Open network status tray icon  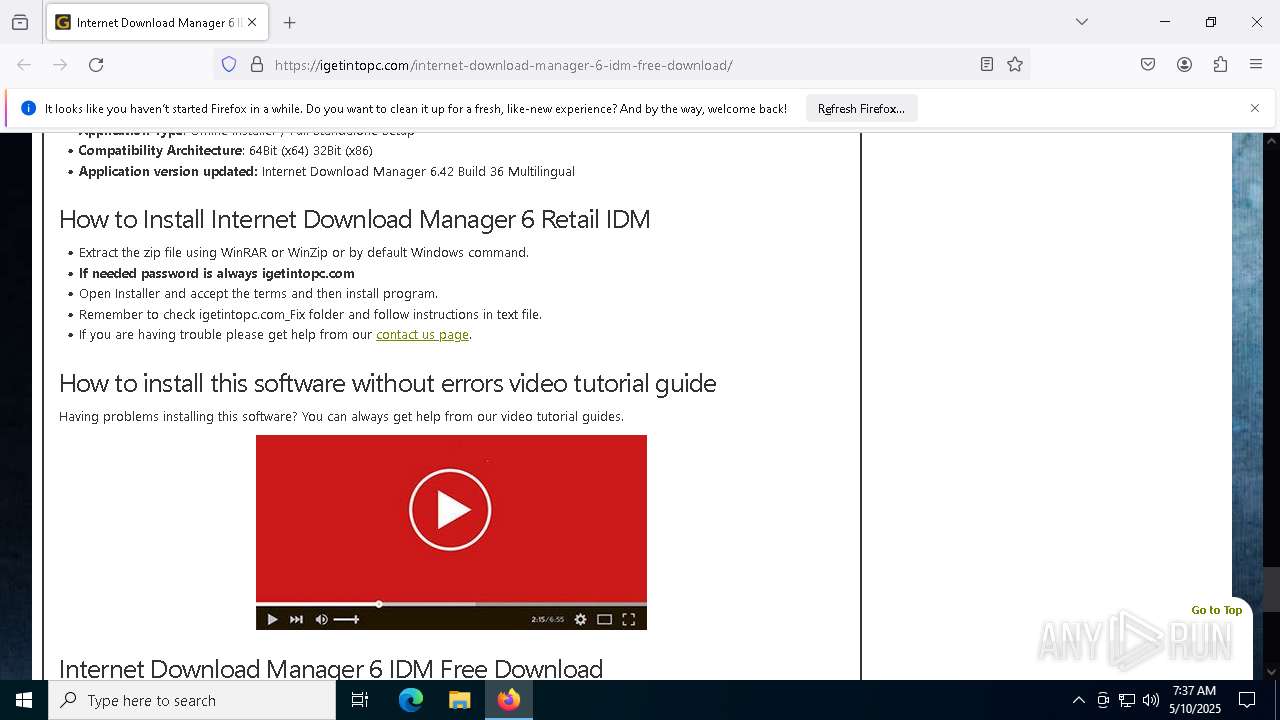click(1127, 700)
